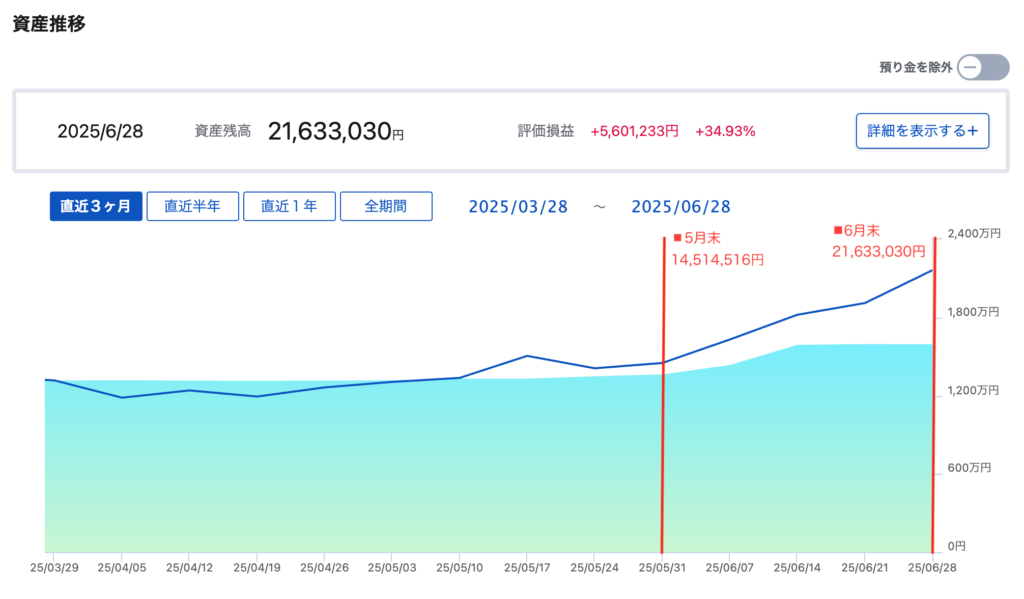Click the 25/04/12 x-axis label
This screenshot has width=1024, height=599.
189,568
